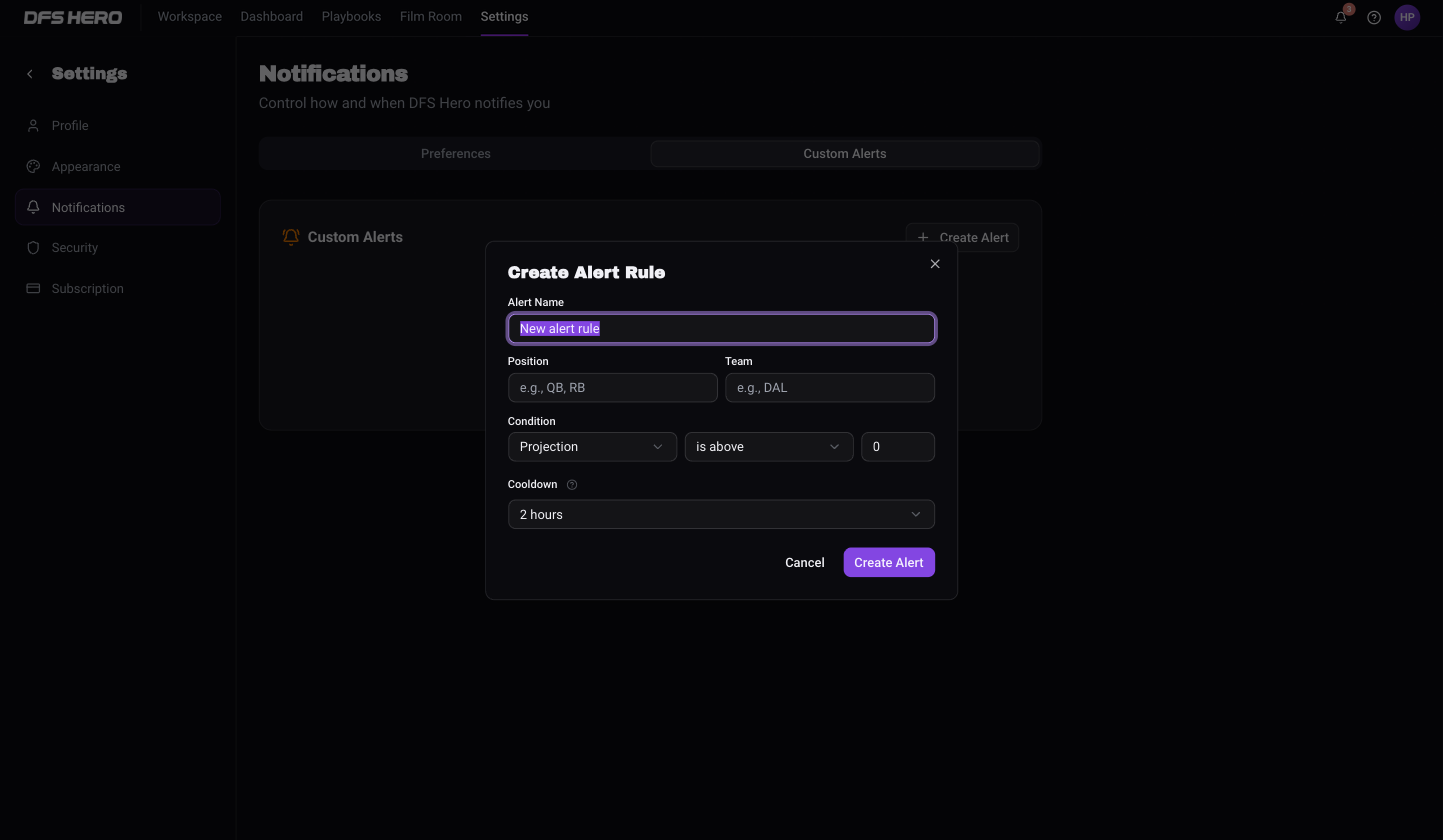Select Notifications in the sidebar

[118, 207]
